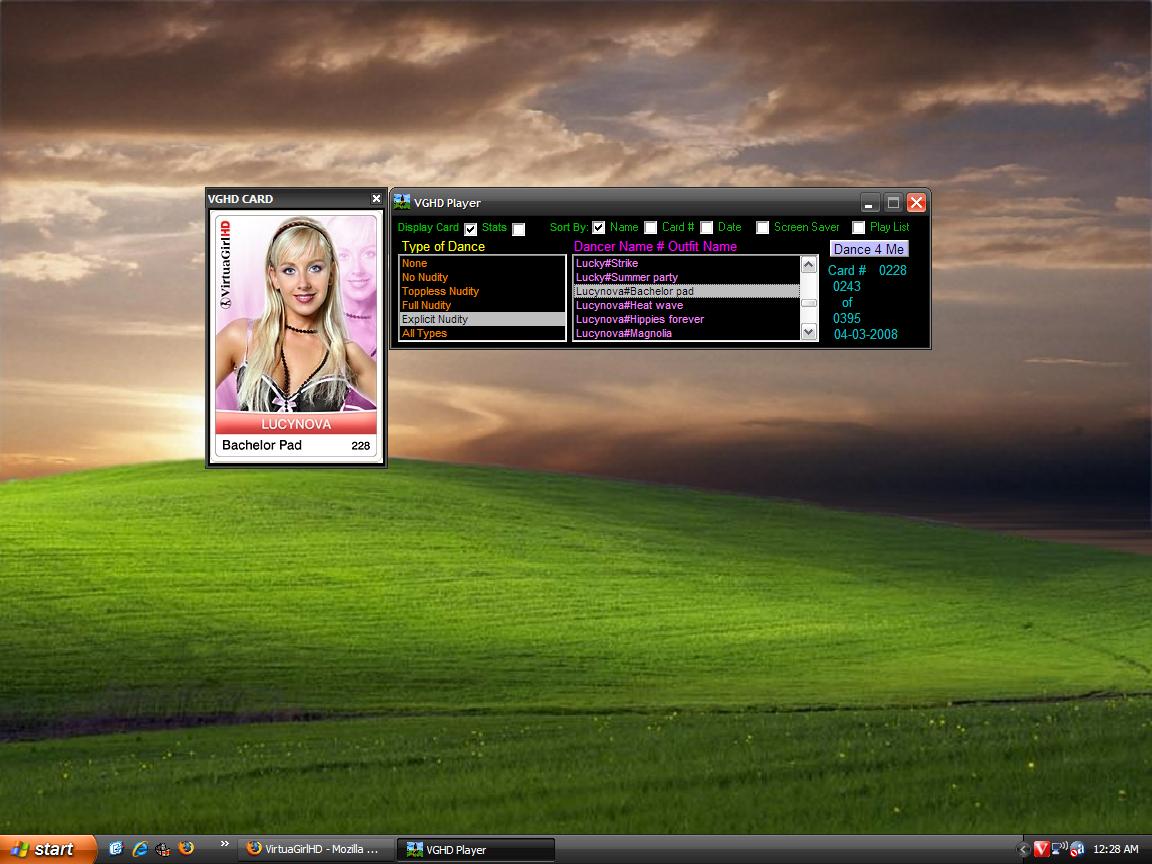Image resolution: width=1152 pixels, height=864 pixels.
Task: Close the VGHD CARD window
Action: tap(376, 198)
